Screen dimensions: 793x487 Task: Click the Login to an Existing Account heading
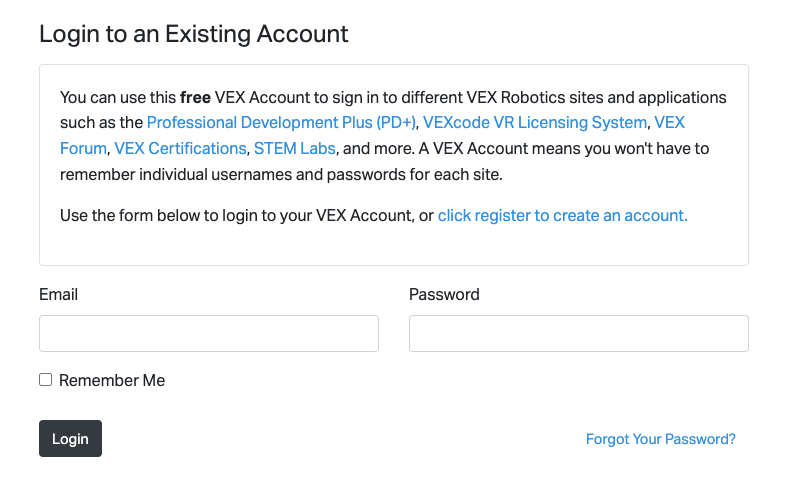tap(193, 34)
